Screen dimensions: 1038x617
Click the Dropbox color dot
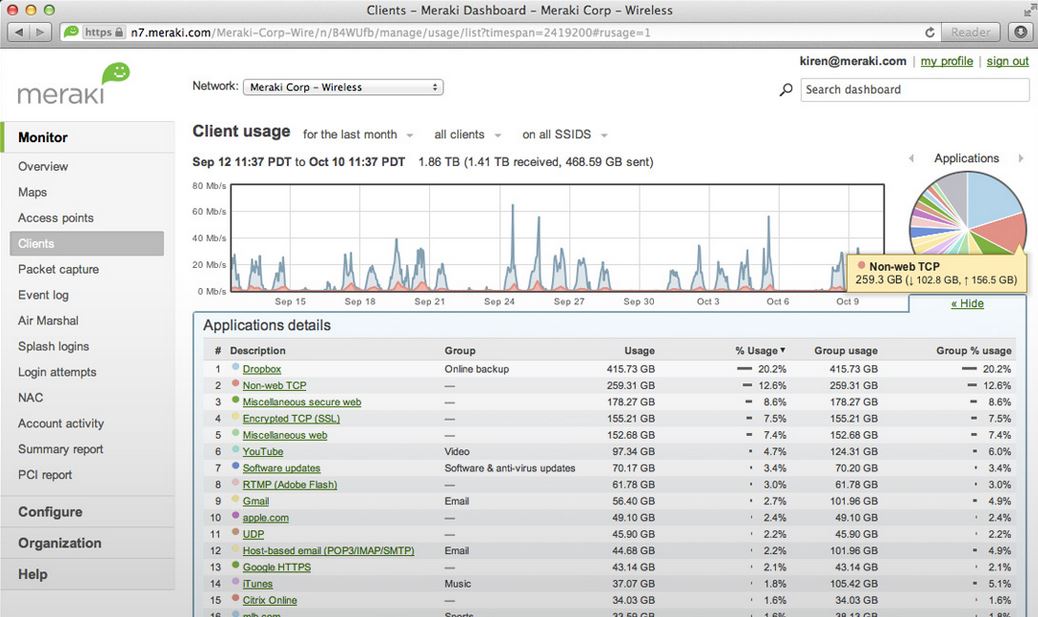point(235,367)
